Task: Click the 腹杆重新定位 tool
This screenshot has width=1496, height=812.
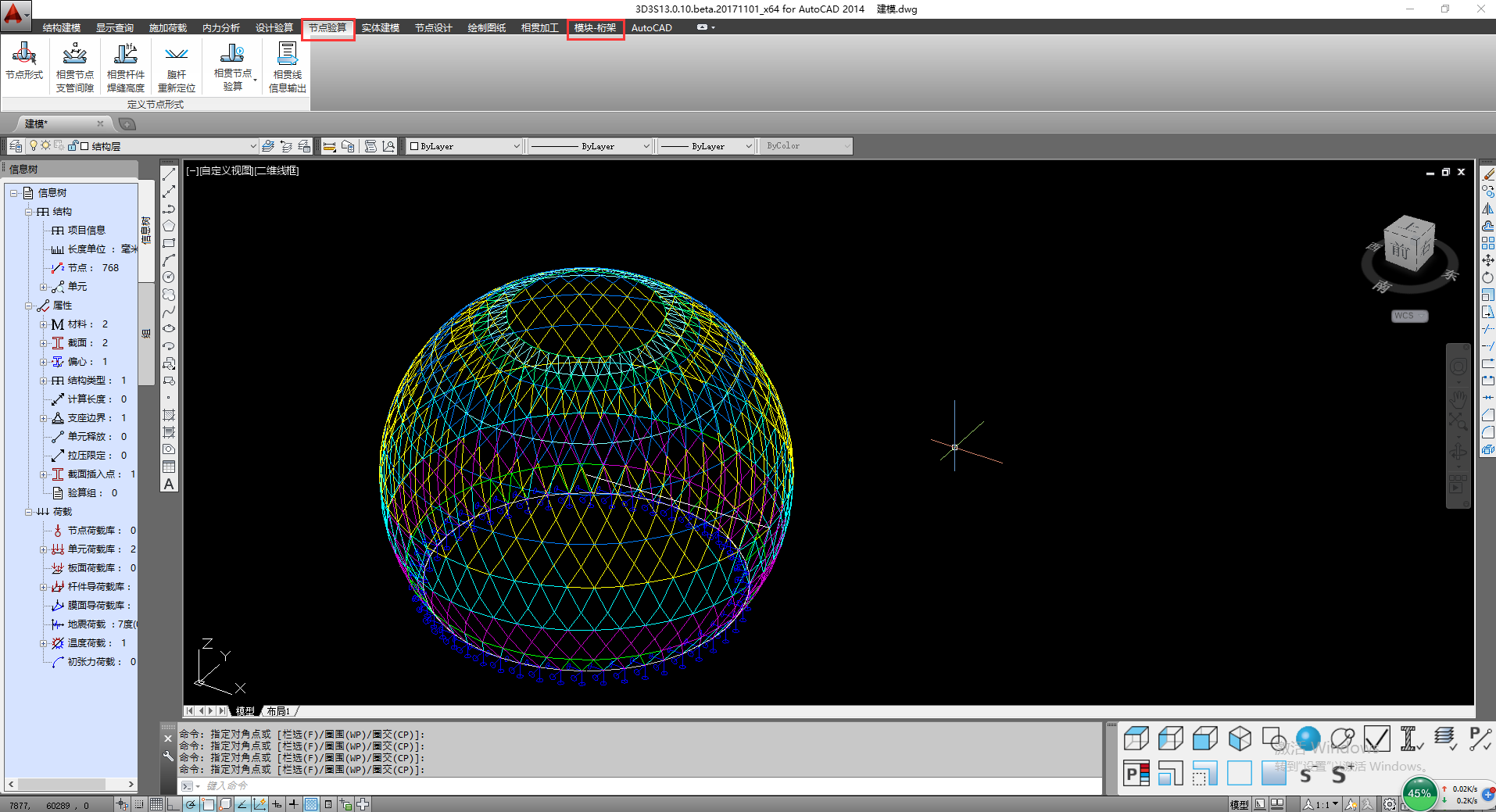Action: pyautogui.click(x=177, y=67)
